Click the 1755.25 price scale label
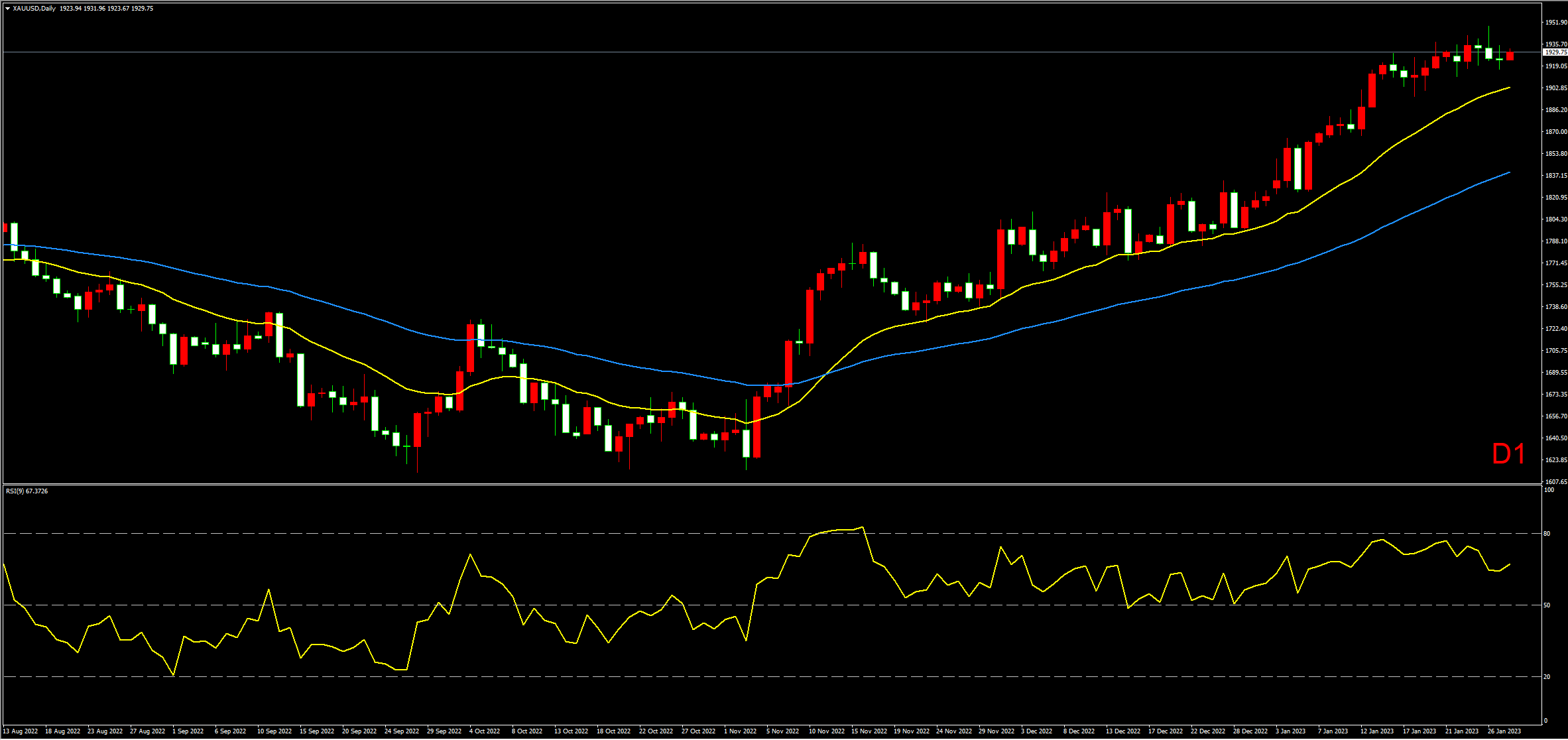The width and height of the screenshot is (1568, 740). coord(1556,285)
